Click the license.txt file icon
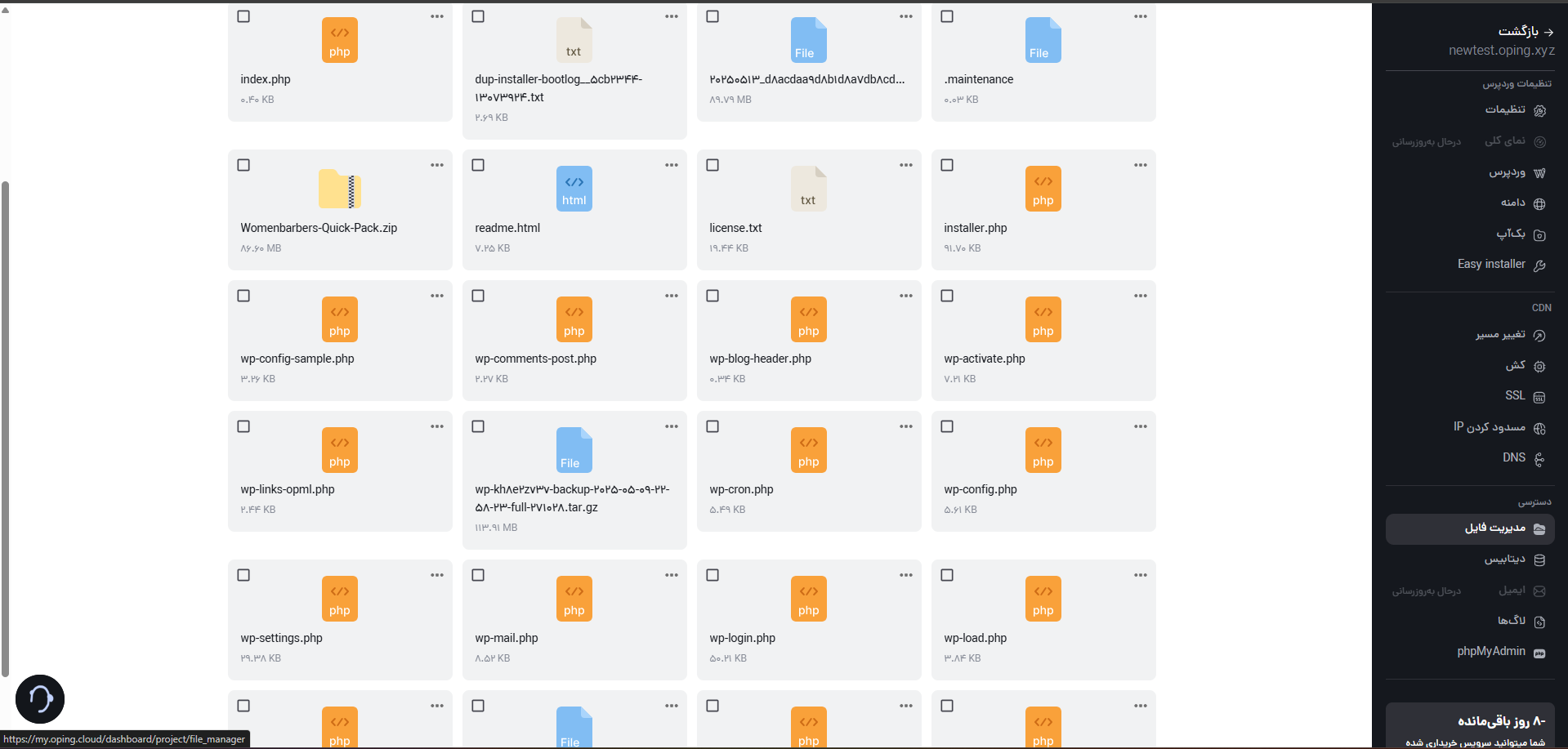This screenshot has width=1568, height=749. [809, 189]
